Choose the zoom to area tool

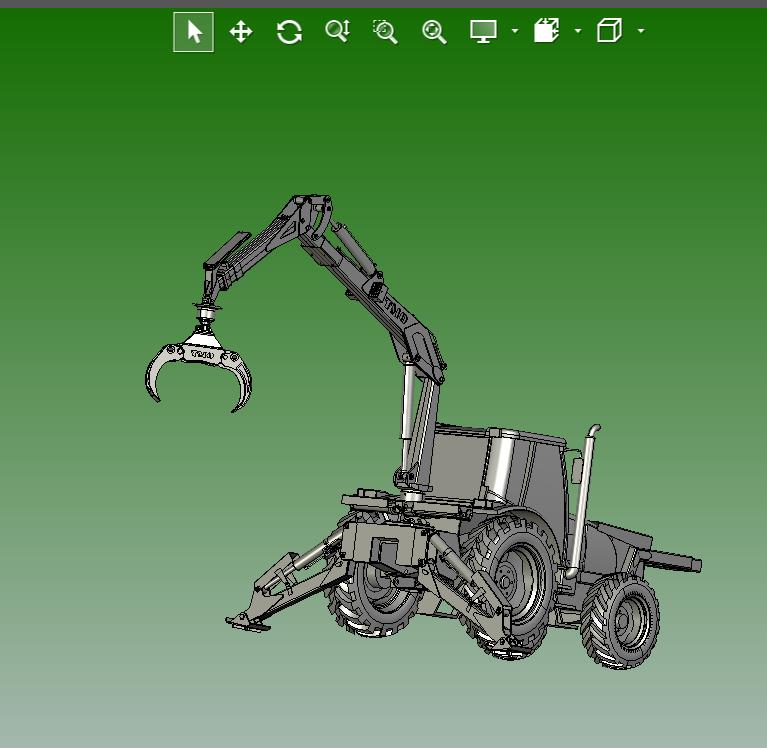(x=385, y=32)
